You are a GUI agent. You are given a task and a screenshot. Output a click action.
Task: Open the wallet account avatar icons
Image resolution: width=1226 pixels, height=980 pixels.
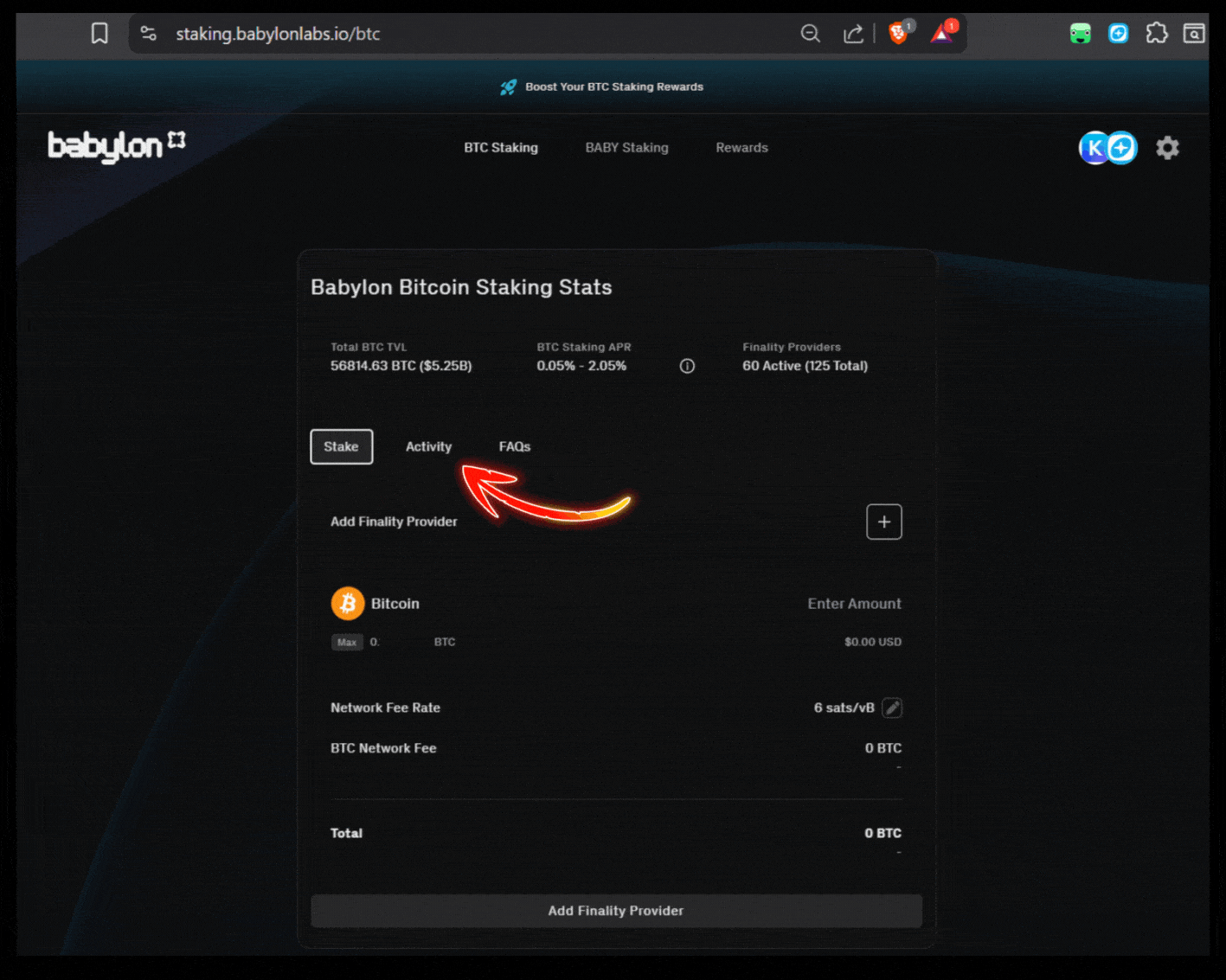tap(1107, 148)
